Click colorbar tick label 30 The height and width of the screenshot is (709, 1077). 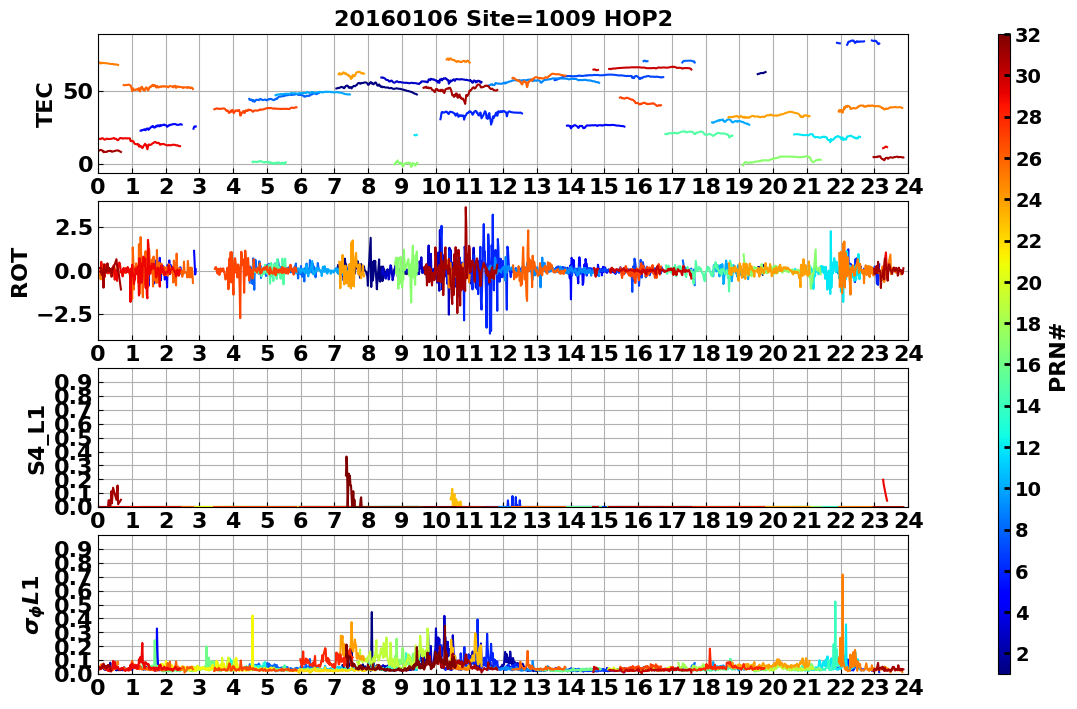pyautogui.click(x=1028, y=76)
